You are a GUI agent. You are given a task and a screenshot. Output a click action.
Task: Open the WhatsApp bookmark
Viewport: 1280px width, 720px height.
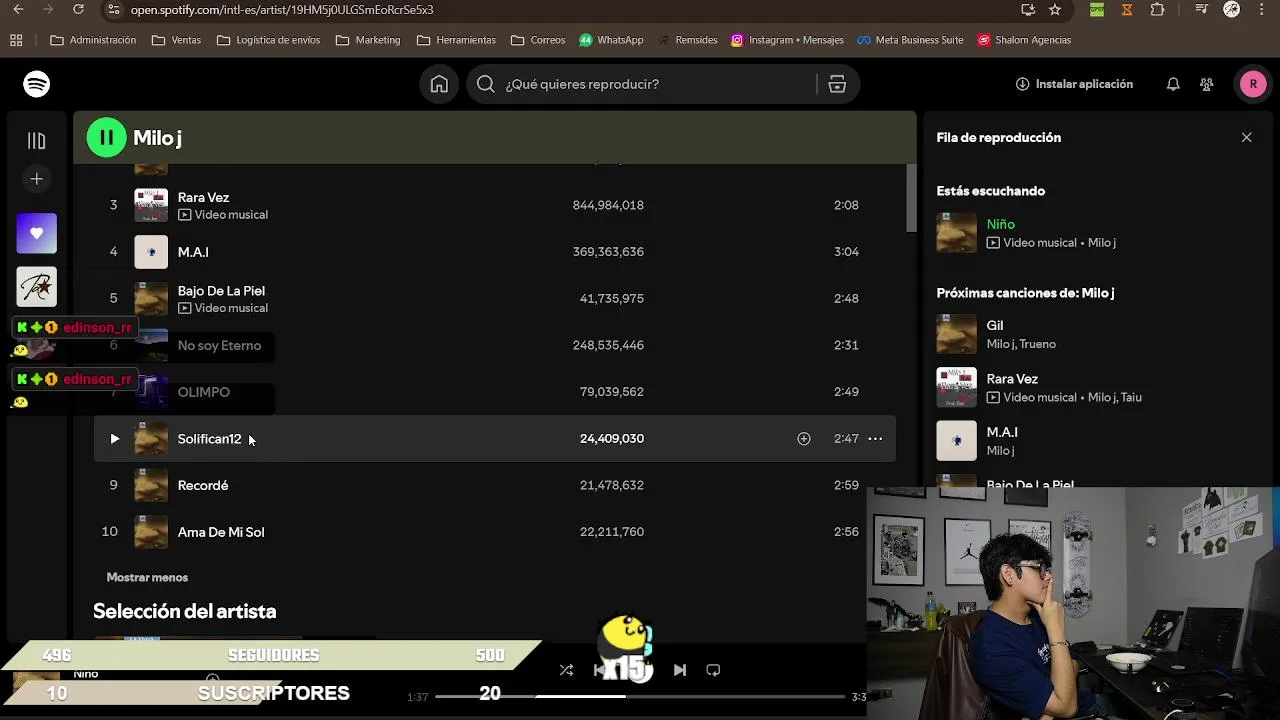click(611, 40)
